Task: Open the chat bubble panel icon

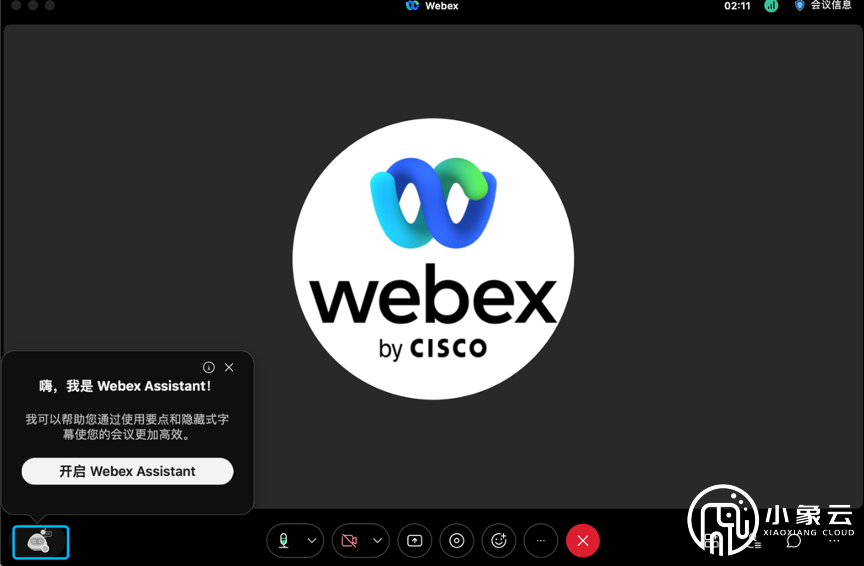Action: point(793,541)
